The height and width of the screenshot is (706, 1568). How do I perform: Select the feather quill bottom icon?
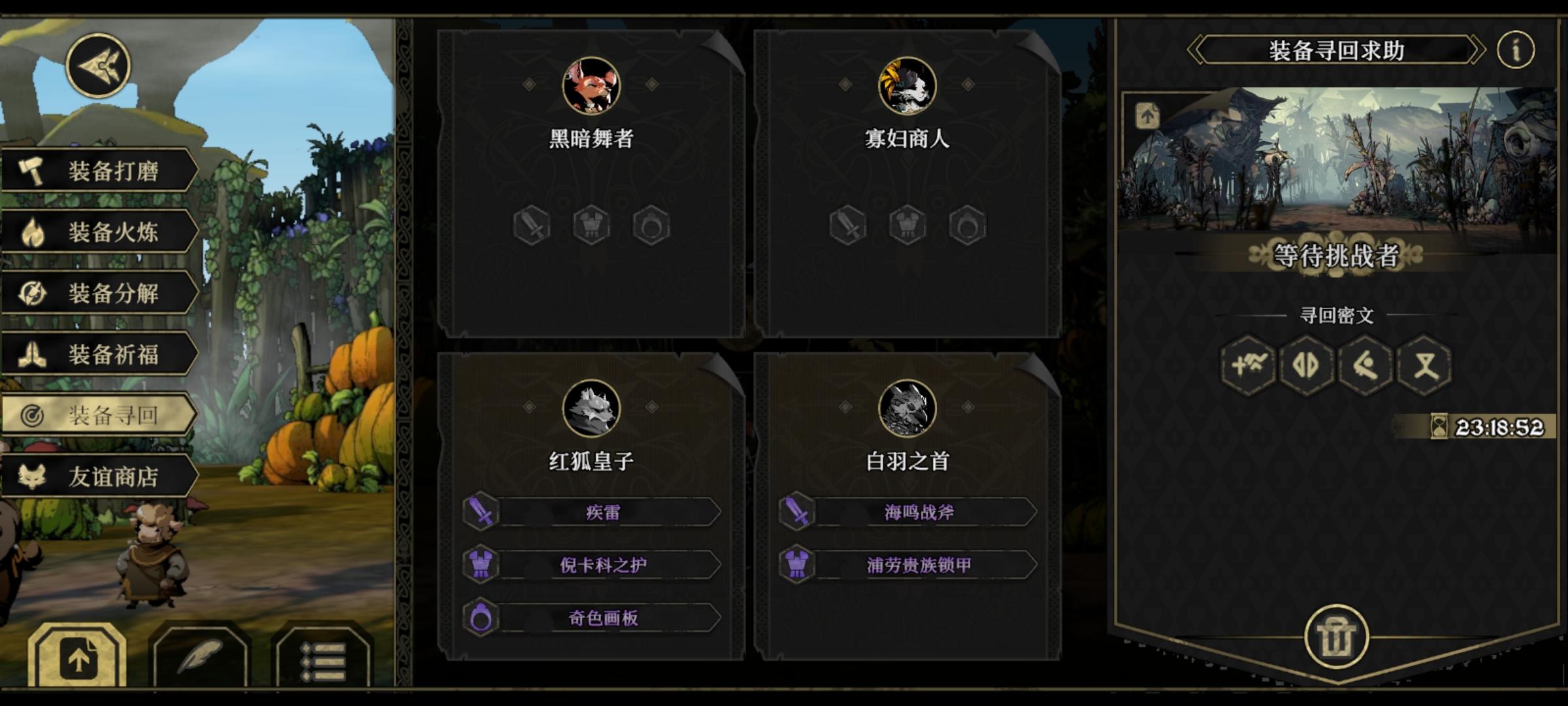(x=199, y=657)
